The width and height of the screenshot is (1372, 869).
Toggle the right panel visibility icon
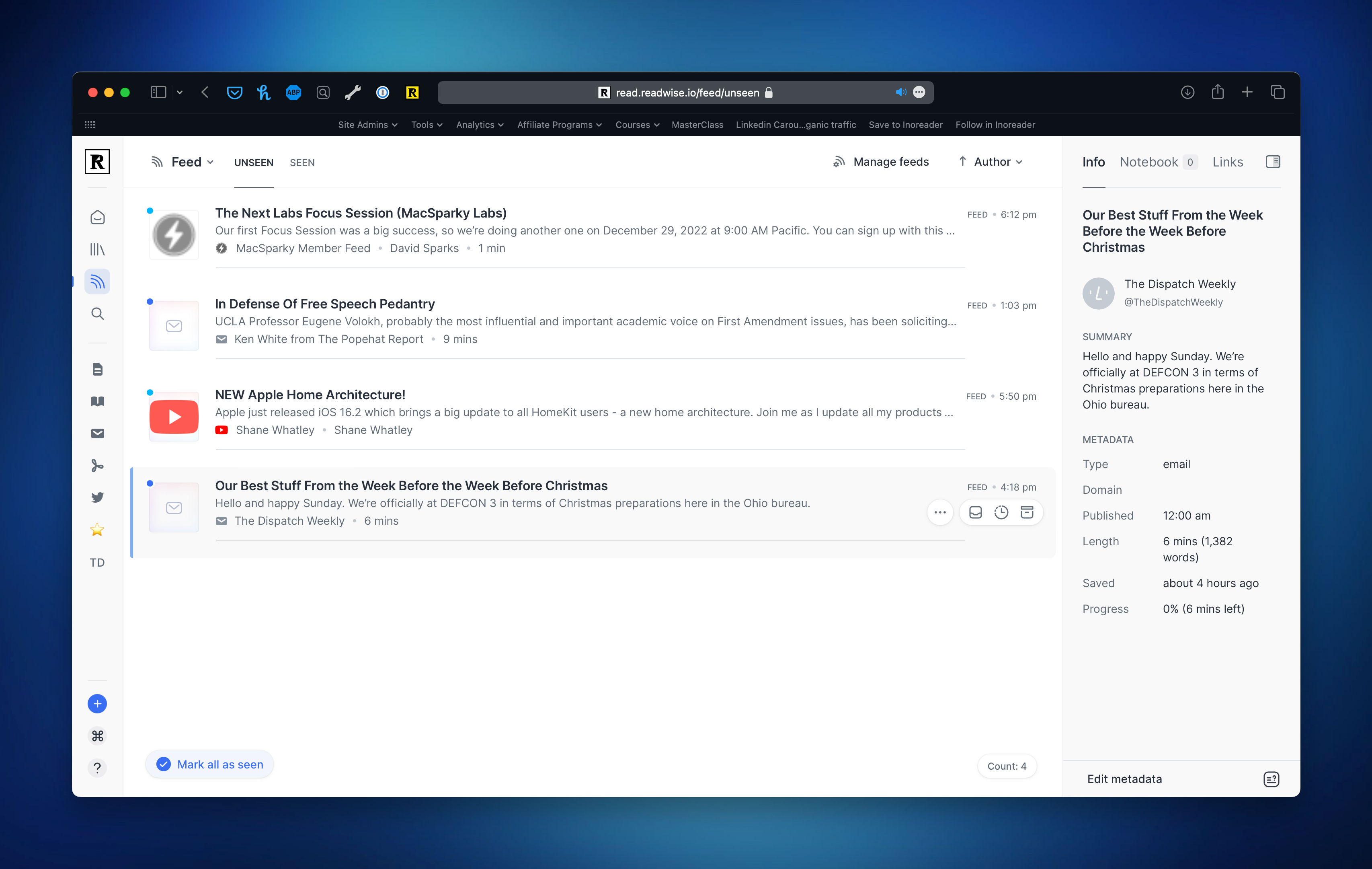[1273, 162]
